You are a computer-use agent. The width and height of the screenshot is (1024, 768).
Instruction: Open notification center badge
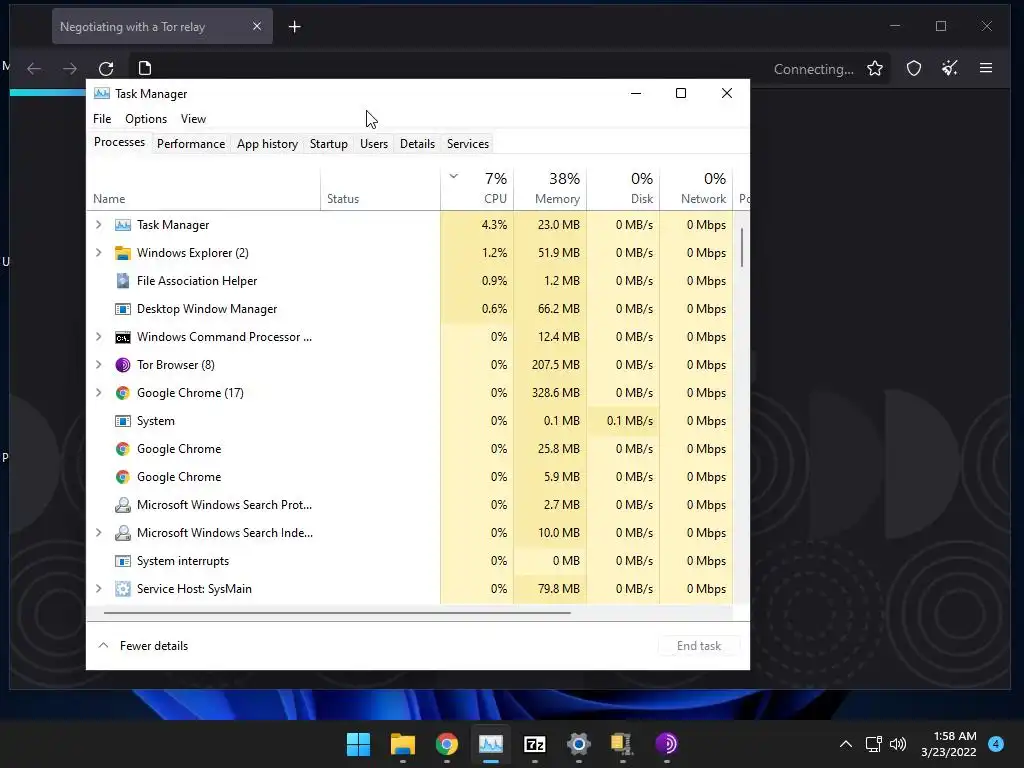pos(996,744)
